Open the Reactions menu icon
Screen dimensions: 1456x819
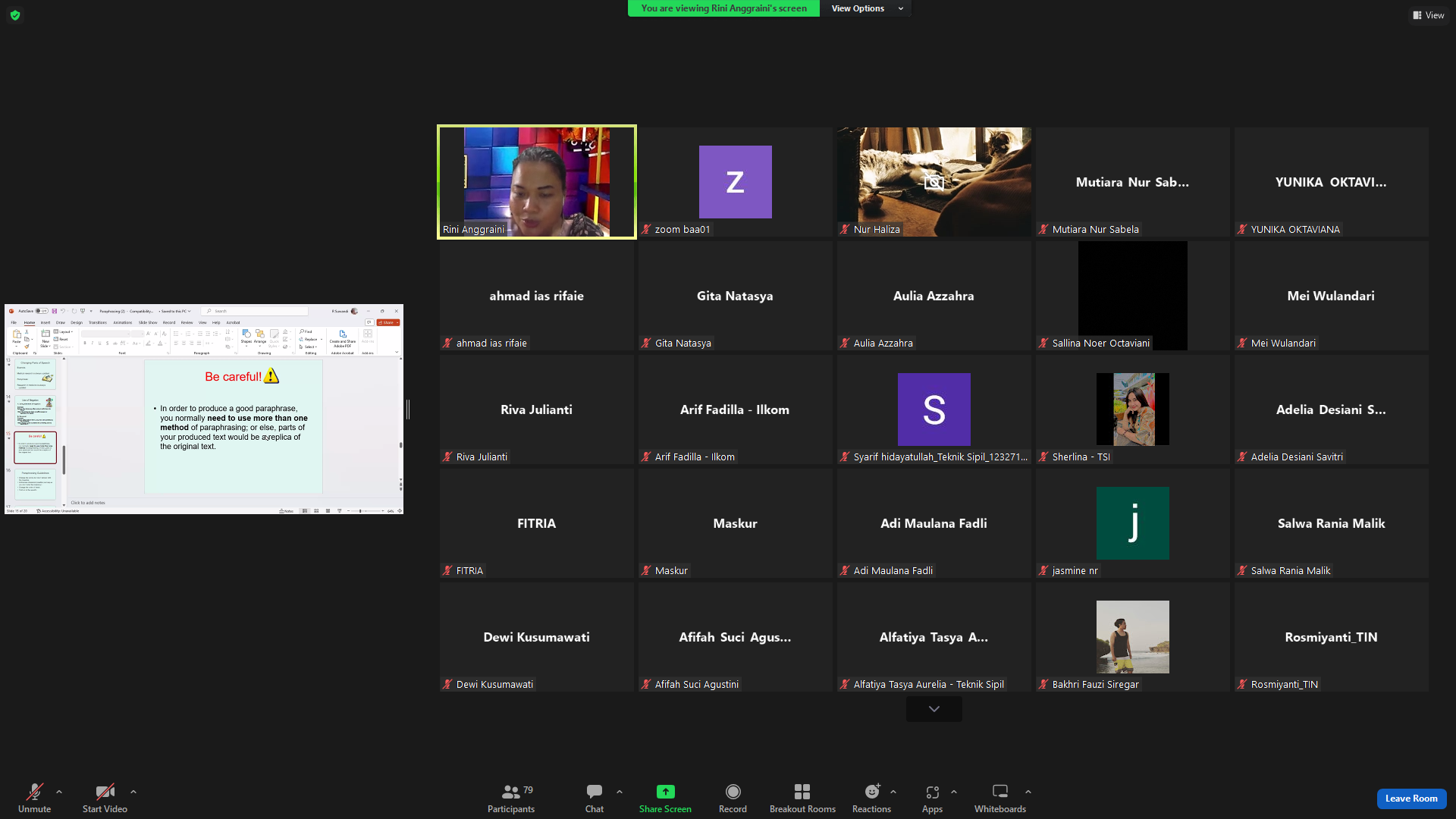coord(872,792)
